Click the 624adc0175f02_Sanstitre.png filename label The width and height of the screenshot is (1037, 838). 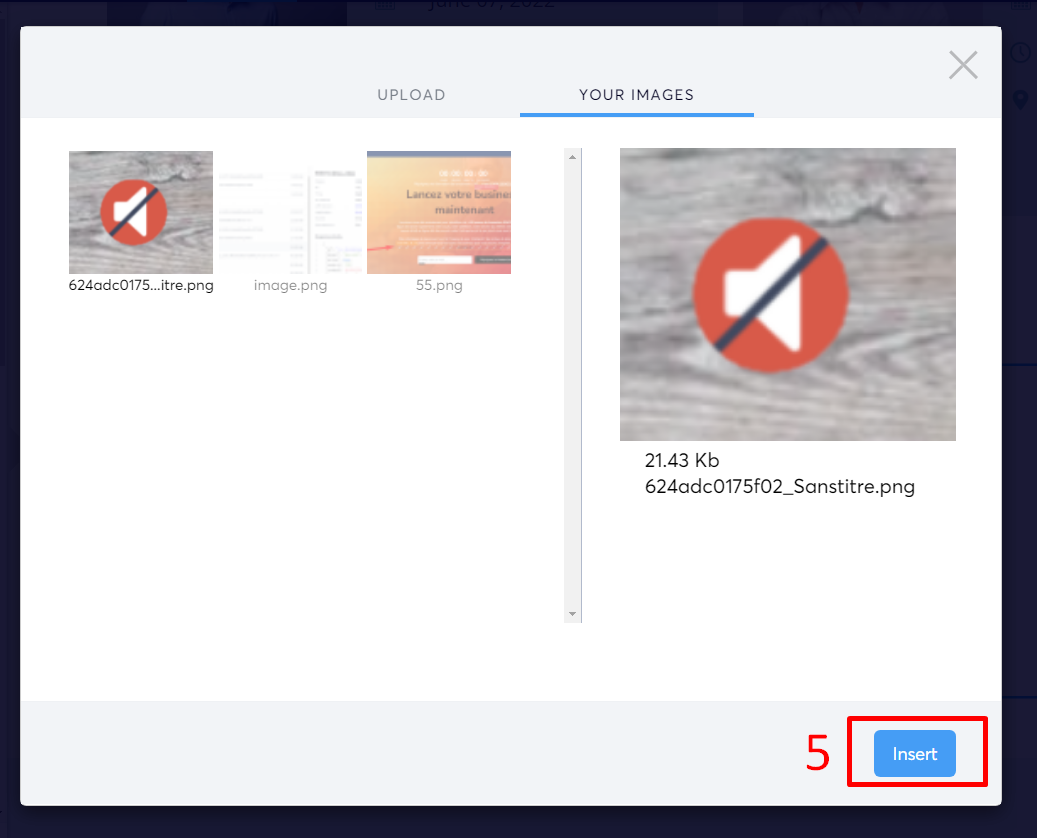(x=780, y=487)
